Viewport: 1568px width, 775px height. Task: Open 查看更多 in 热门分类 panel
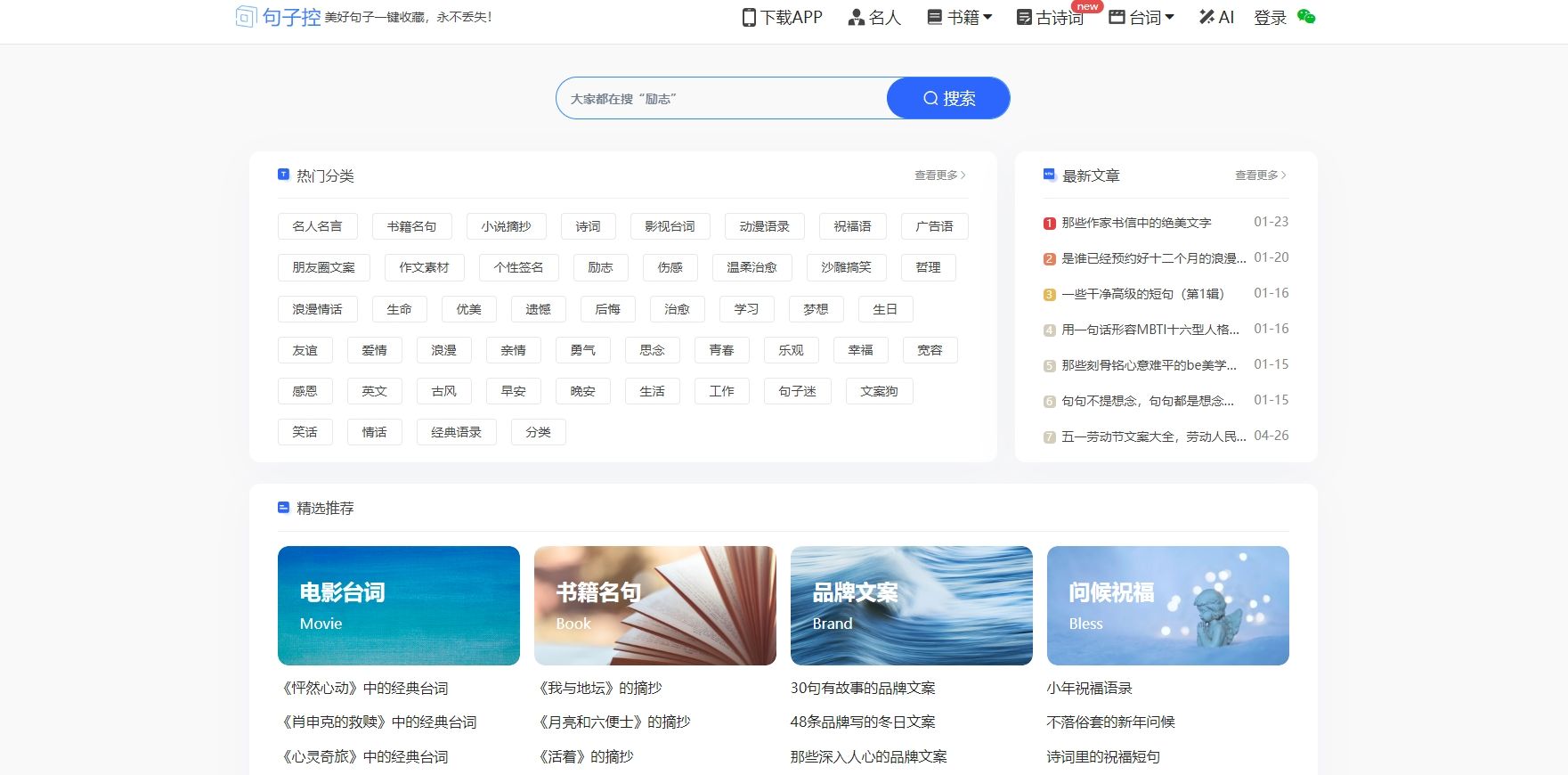940,175
